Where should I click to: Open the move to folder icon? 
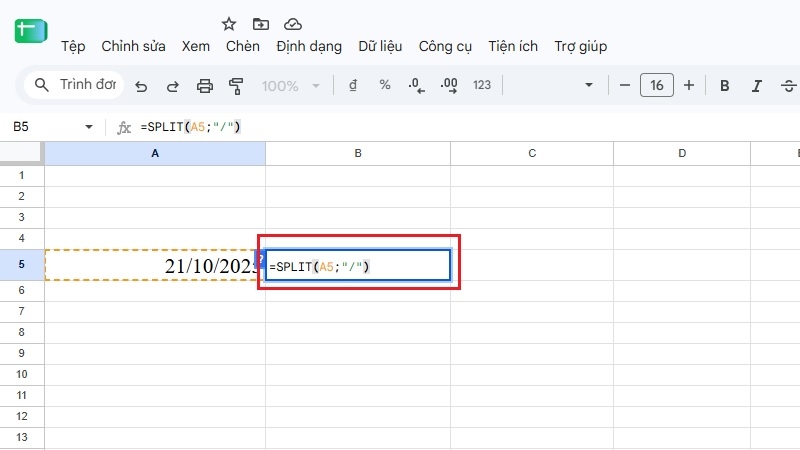click(x=261, y=24)
